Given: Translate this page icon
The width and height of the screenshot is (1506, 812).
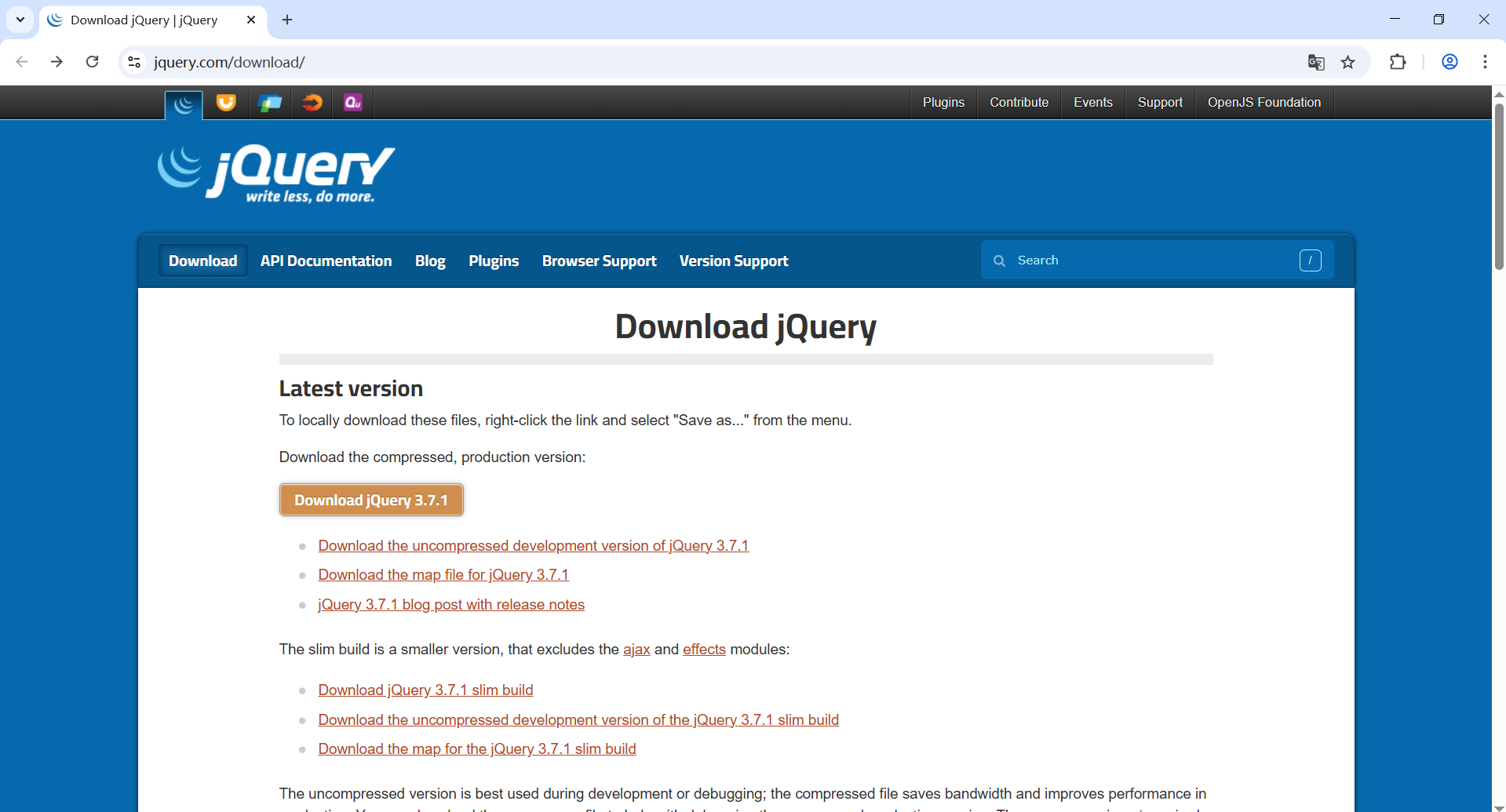Looking at the screenshot, I should (x=1316, y=62).
